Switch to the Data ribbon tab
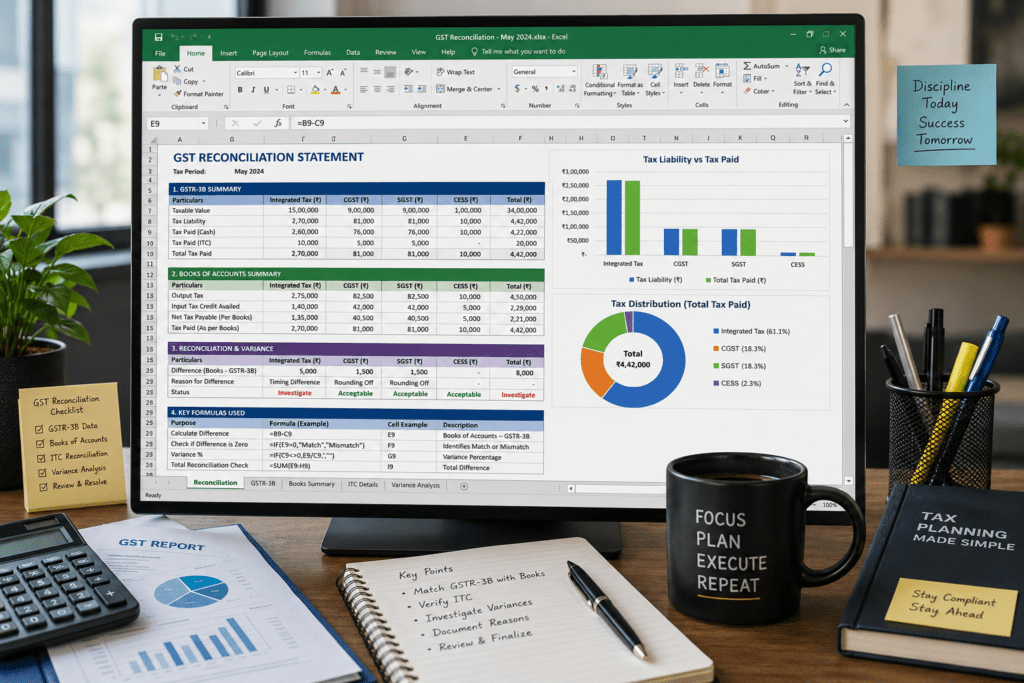 pos(353,52)
